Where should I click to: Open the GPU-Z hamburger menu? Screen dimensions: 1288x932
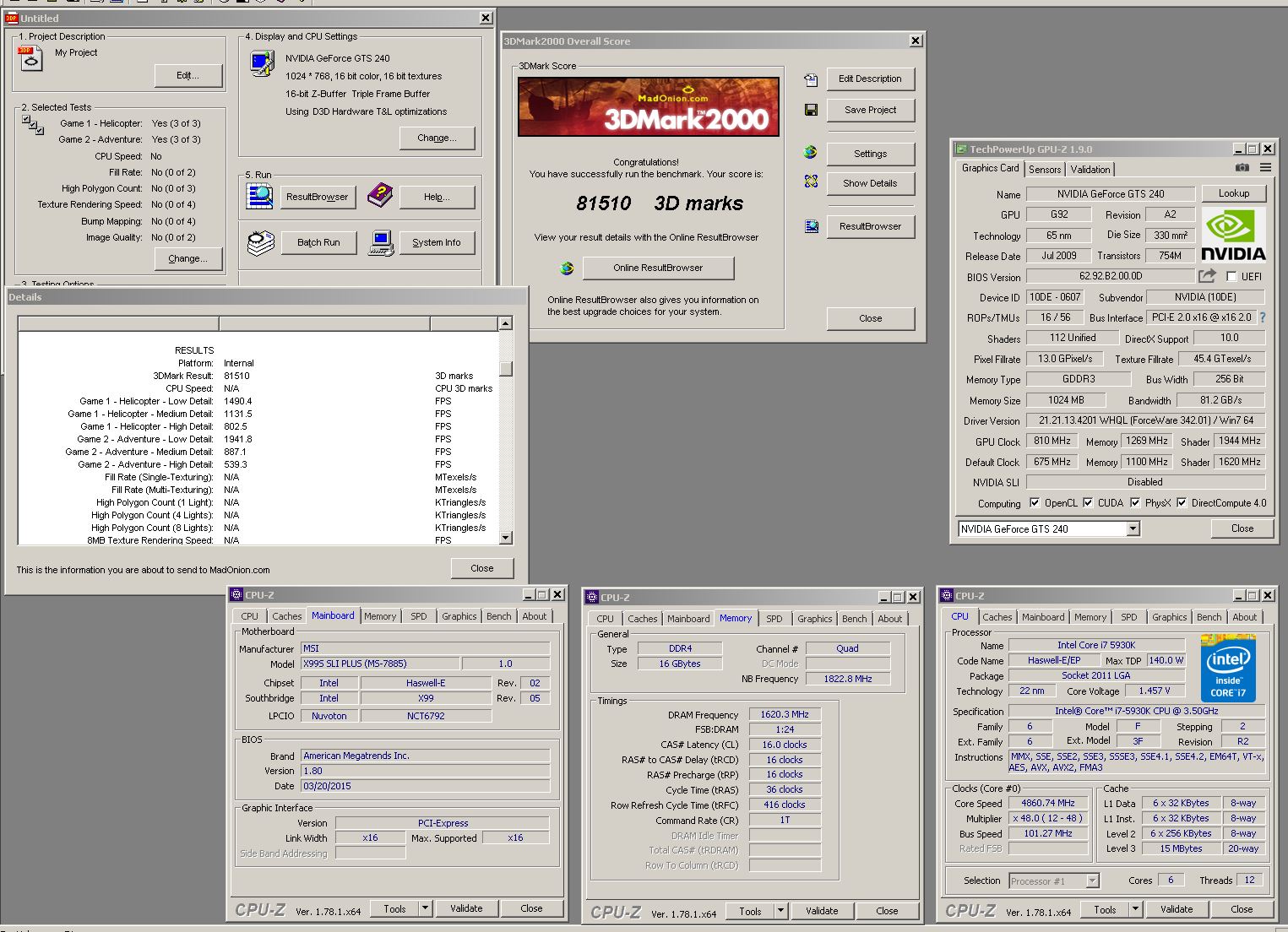coord(1265,168)
